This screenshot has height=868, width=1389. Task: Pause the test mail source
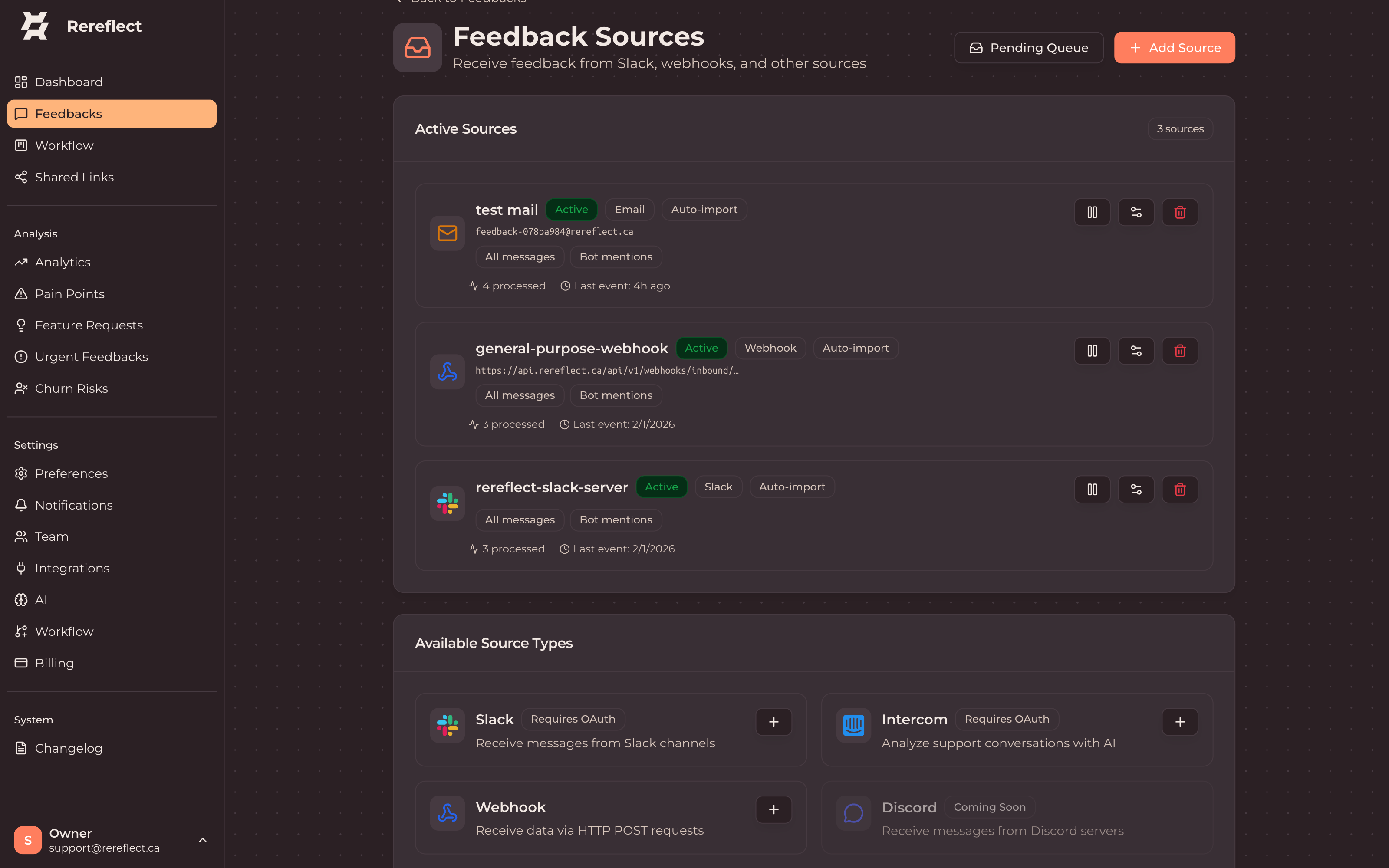1092,212
